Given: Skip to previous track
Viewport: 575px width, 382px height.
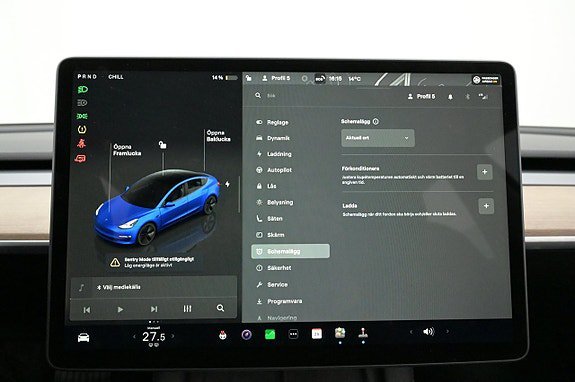Looking at the screenshot, I should click(x=87, y=310).
